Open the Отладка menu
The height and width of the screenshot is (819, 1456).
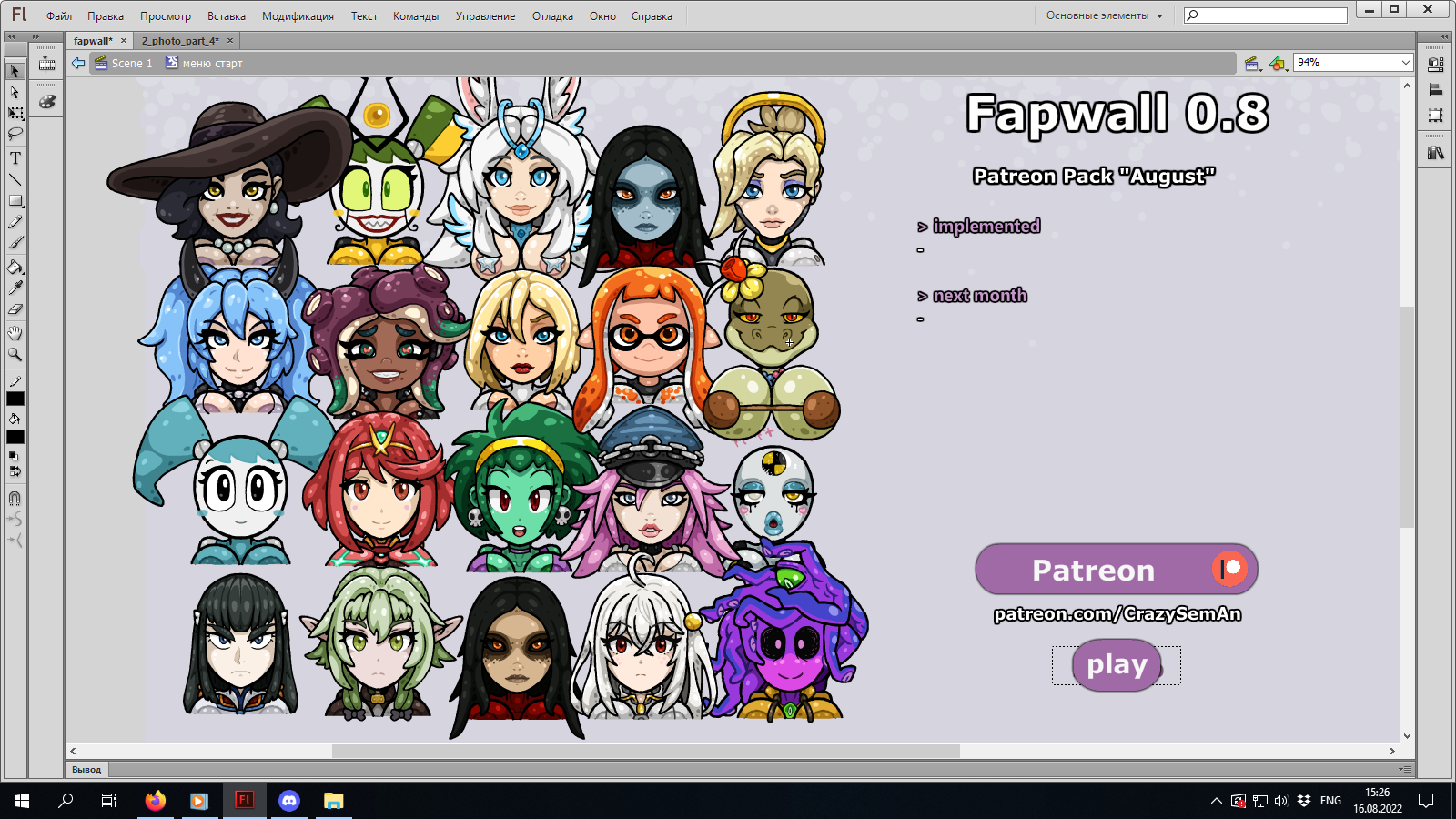click(552, 16)
